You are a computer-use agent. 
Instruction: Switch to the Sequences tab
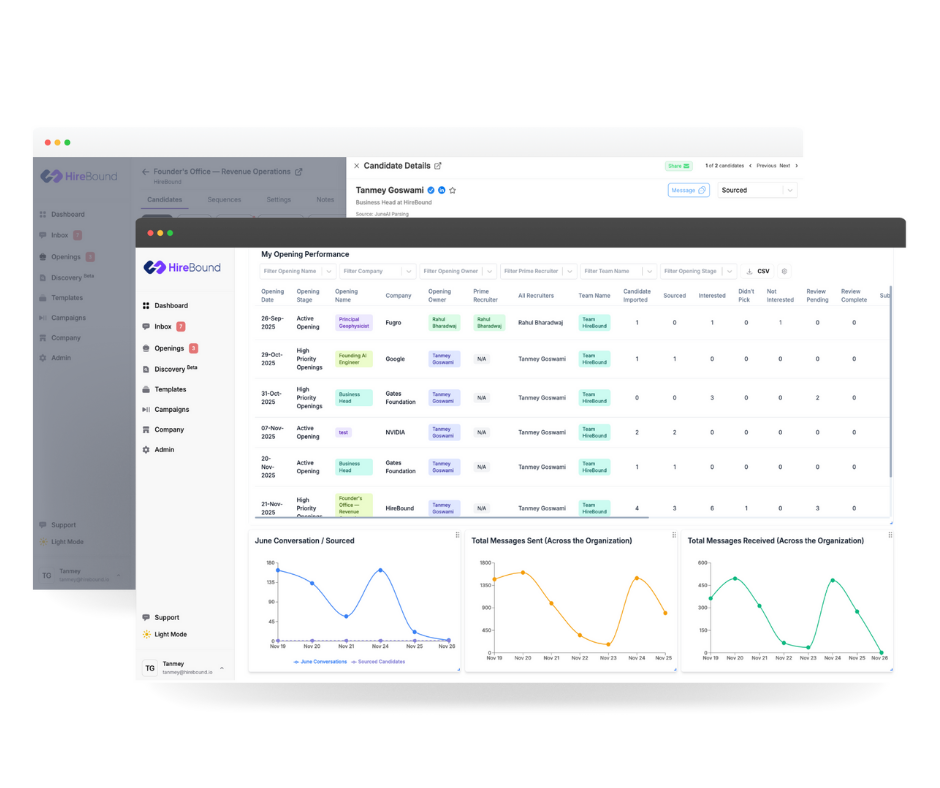pos(224,200)
